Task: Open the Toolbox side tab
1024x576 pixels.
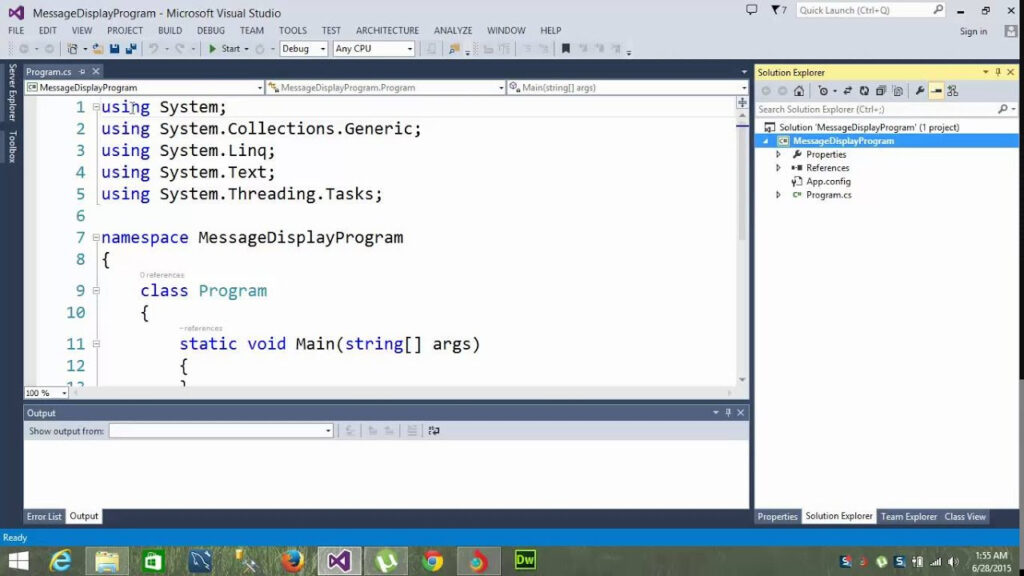Action: point(12,146)
